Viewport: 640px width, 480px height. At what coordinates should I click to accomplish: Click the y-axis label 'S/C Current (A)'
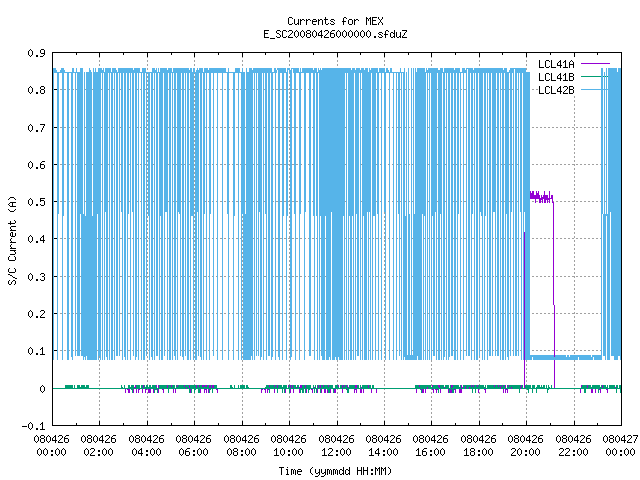pos(12,240)
